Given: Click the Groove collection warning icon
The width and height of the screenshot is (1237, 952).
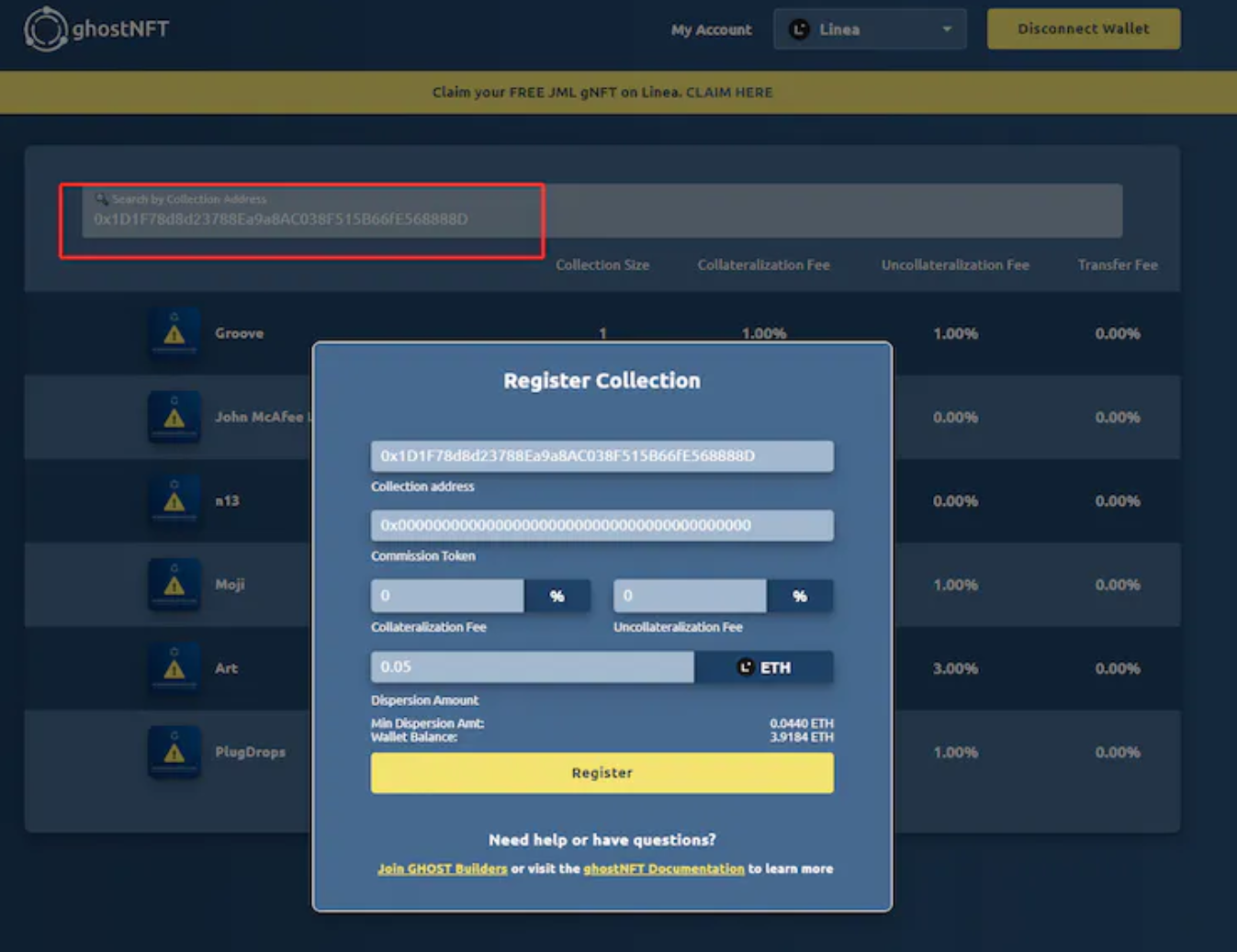Looking at the screenshot, I should point(174,332).
